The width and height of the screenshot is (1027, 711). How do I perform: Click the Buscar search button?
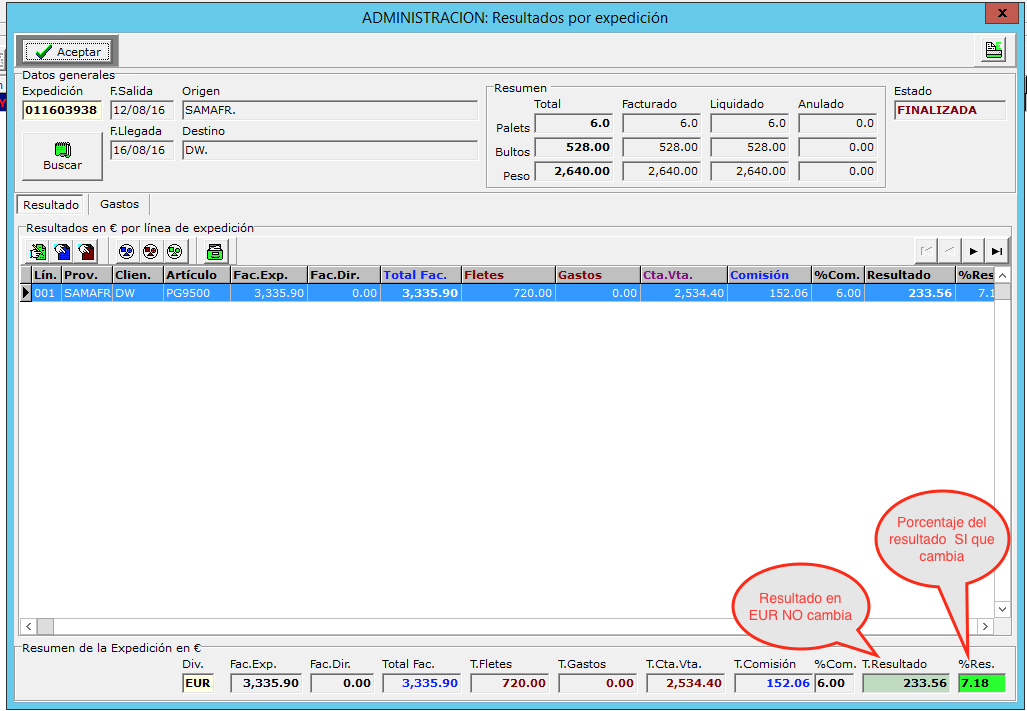(62, 156)
